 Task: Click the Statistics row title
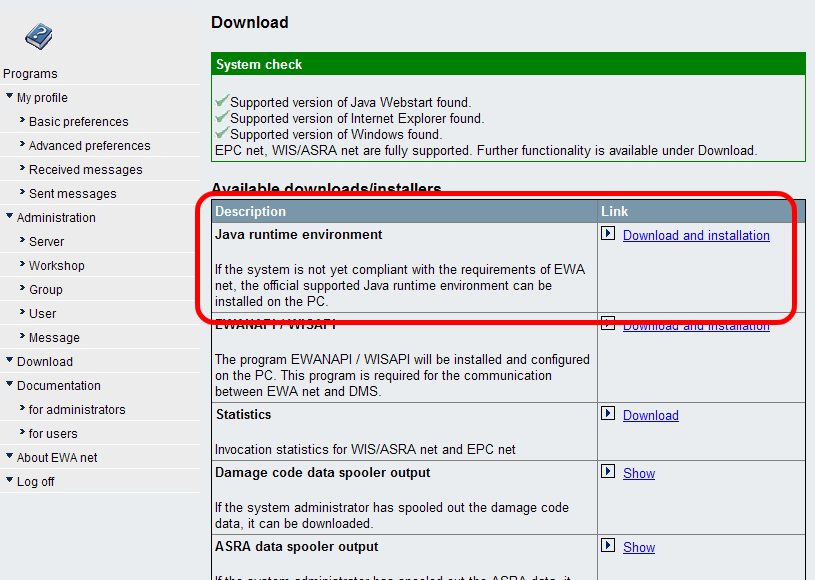[x=243, y=414]
